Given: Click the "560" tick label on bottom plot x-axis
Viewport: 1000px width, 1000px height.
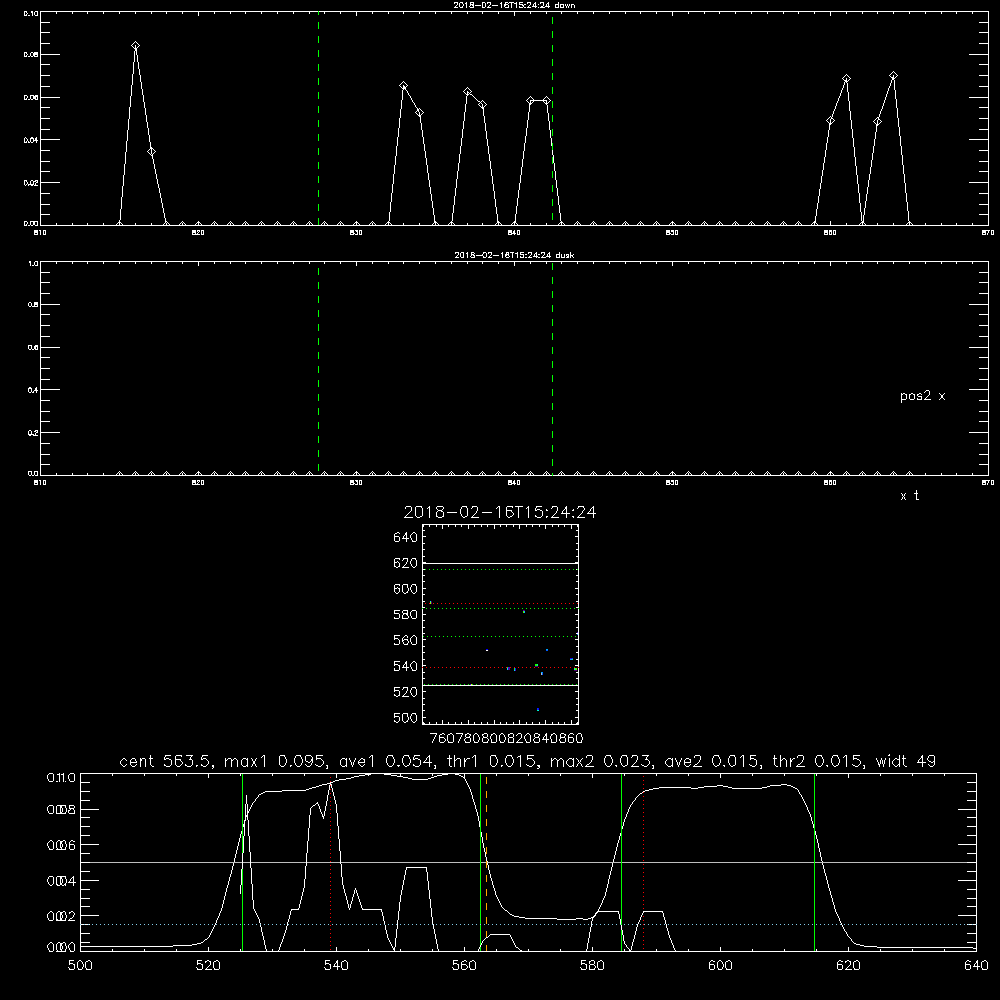Looking at the screenshot, I should [464, 966].
